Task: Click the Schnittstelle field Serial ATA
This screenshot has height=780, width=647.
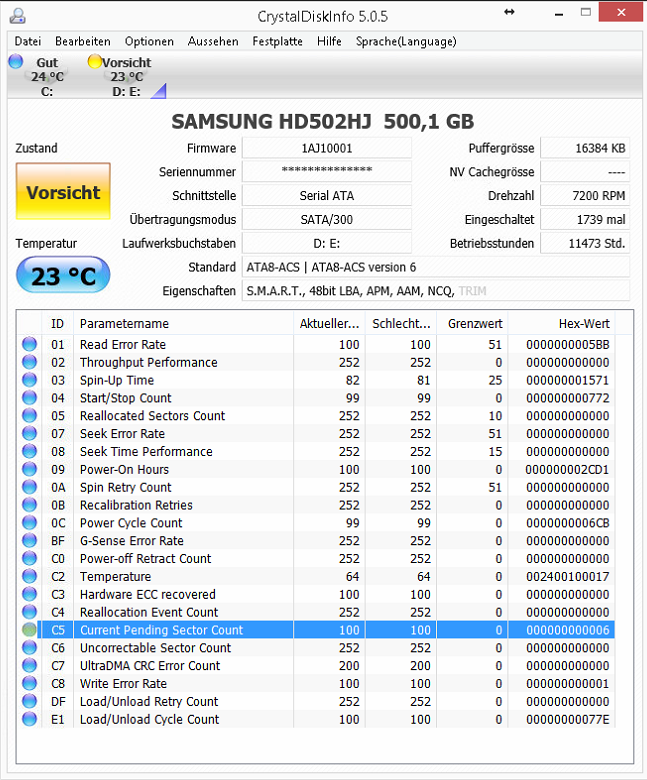Action: (x=327, y=195)
